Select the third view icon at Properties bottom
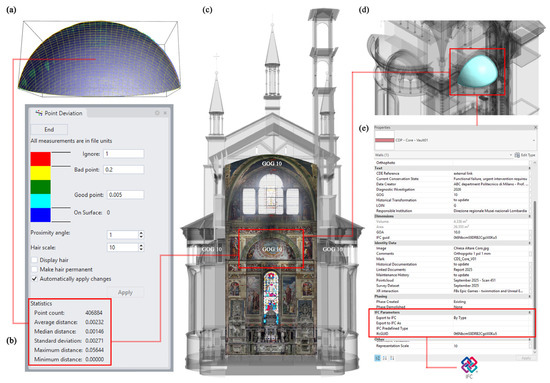 point(392,358)
